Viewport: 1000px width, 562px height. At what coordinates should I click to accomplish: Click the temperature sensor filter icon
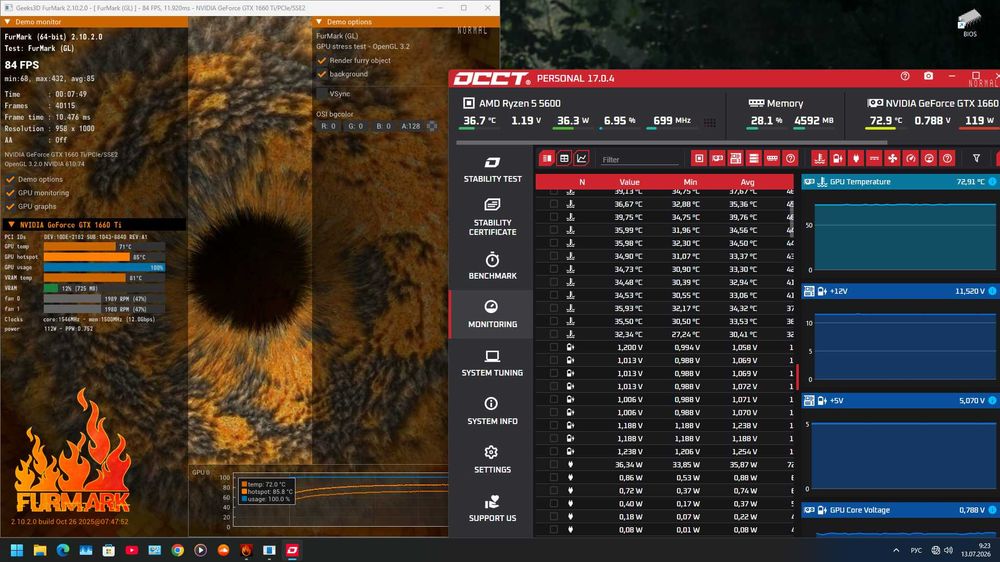coord(820,158)
